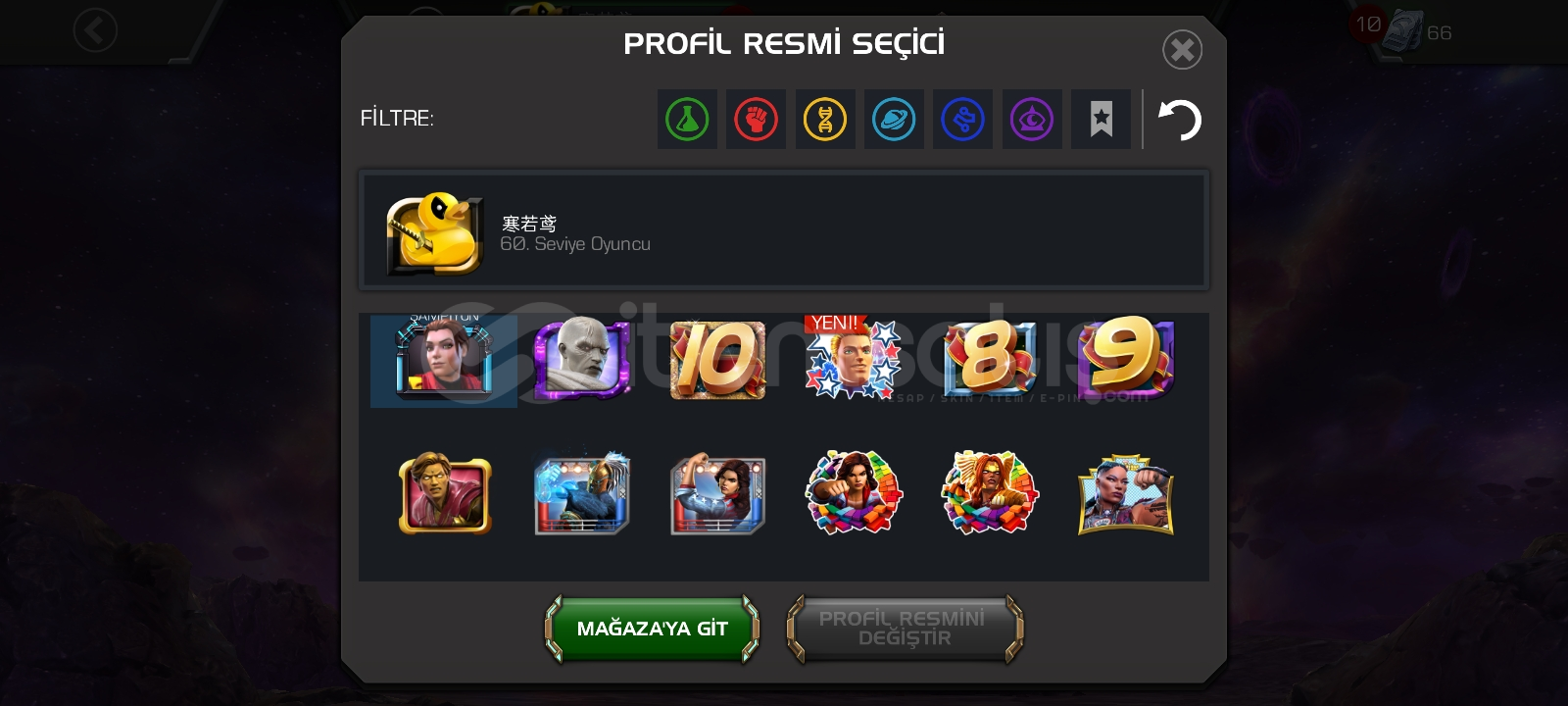
Task: Choose the gold-framed pink character portrait
Action: tap(445, 493)
